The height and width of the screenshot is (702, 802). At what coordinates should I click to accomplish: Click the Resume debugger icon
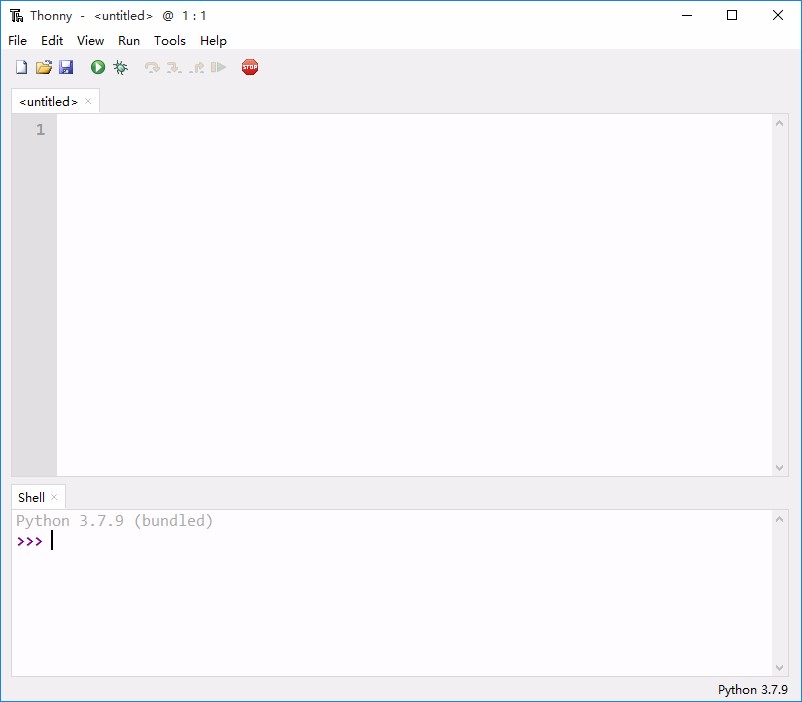pos(218,67)
